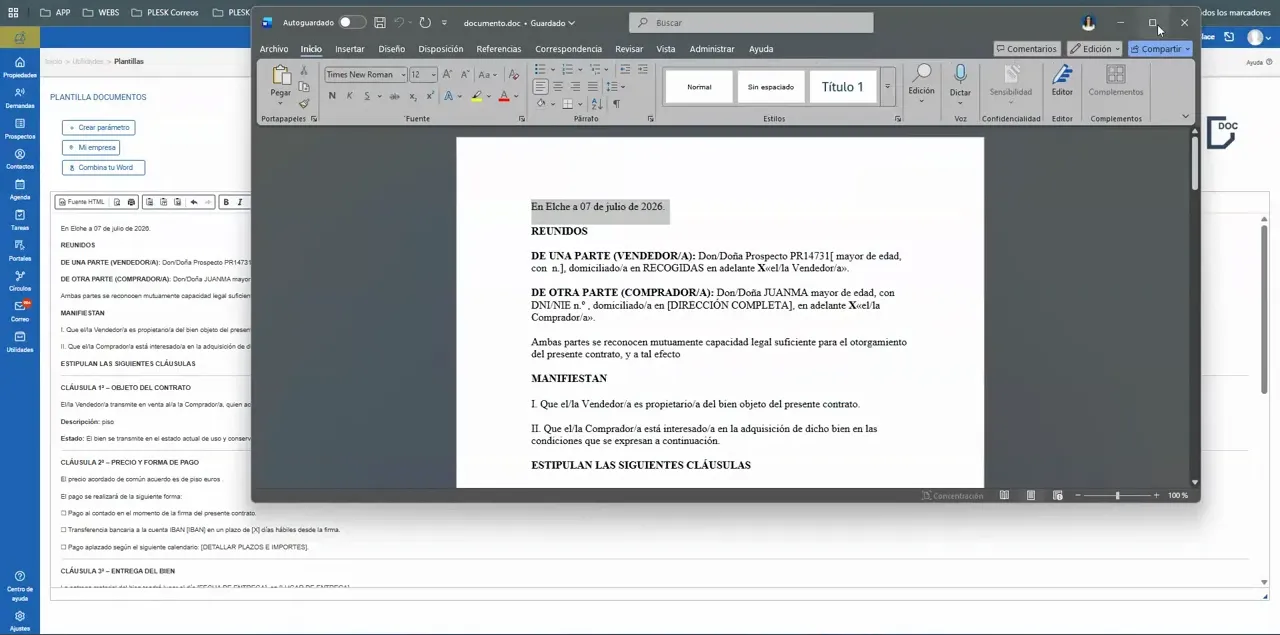Open the Correspondencia ribbon tab
The image size is (1280, 635).
pos(568,48)
